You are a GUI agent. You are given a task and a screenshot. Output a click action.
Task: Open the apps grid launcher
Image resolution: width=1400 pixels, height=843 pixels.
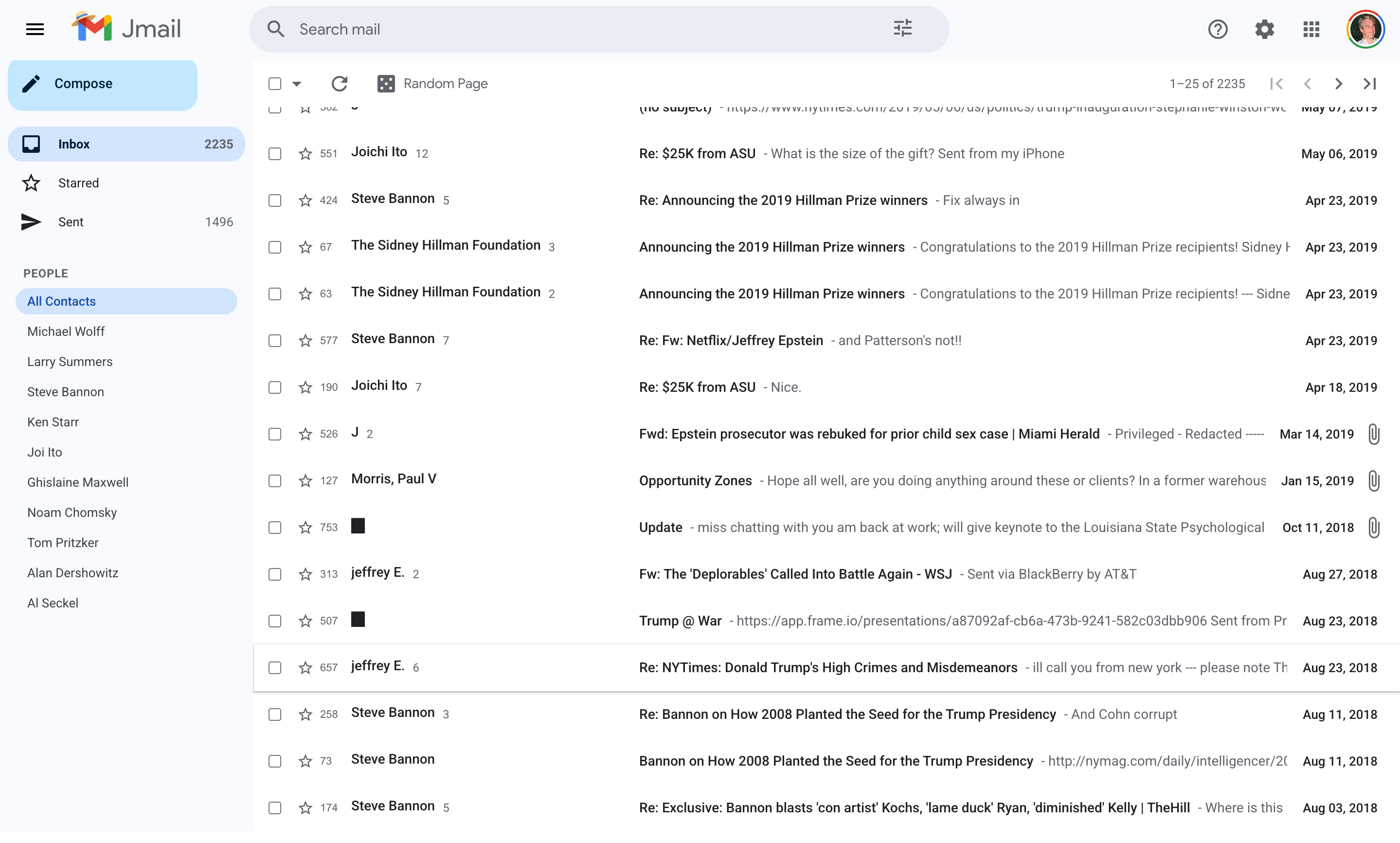[1311, 29]
